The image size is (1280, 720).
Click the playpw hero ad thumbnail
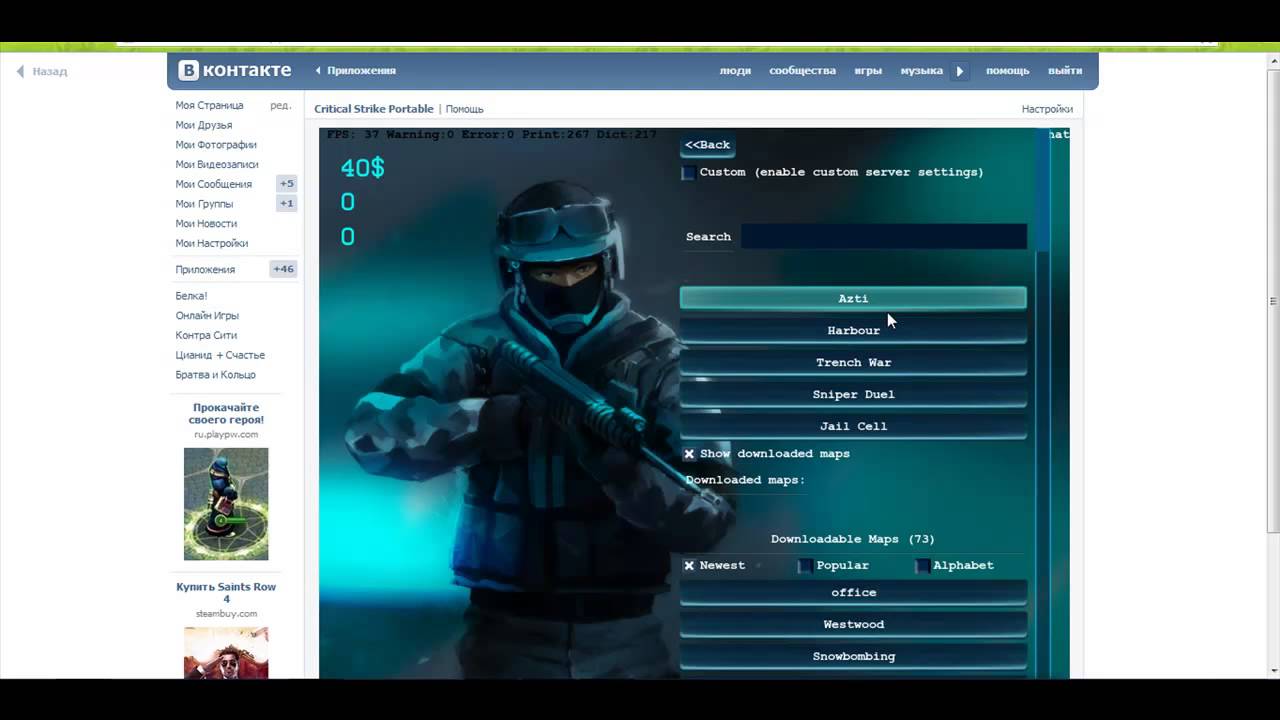pyautogui.click(x=226, y=504)
